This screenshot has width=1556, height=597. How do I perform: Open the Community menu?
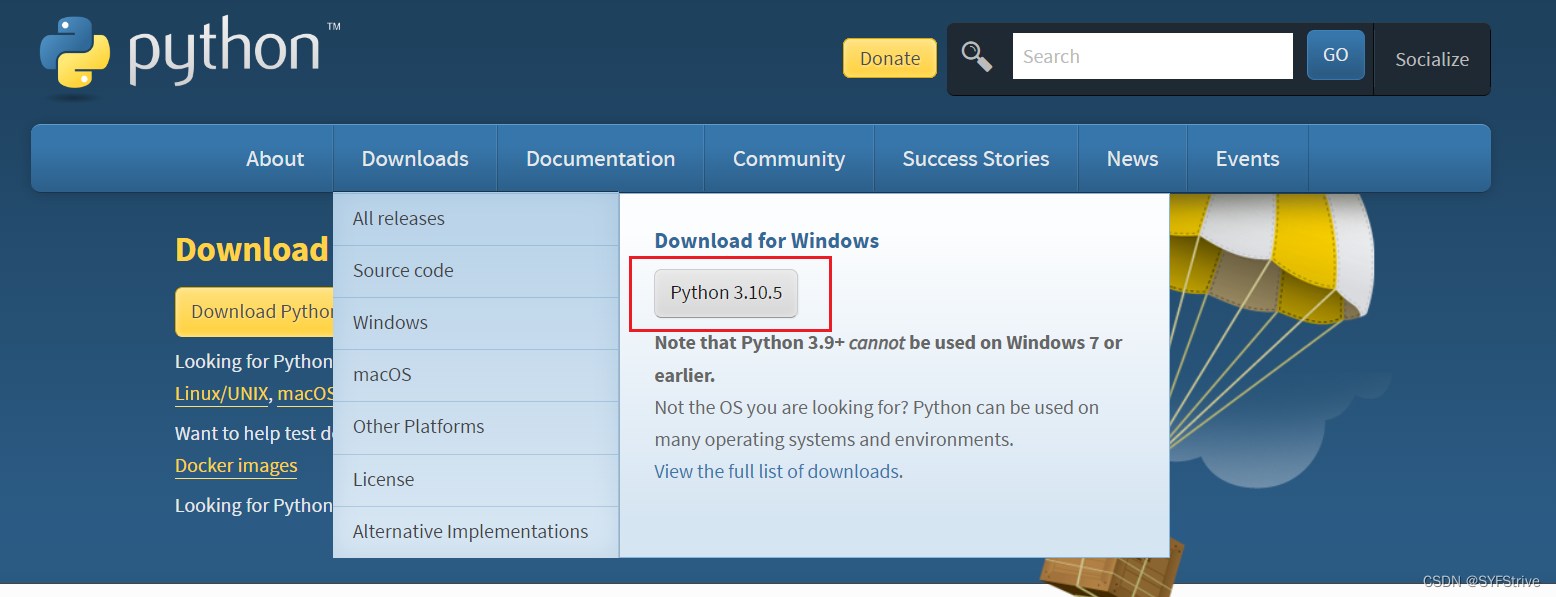[789, 159]
